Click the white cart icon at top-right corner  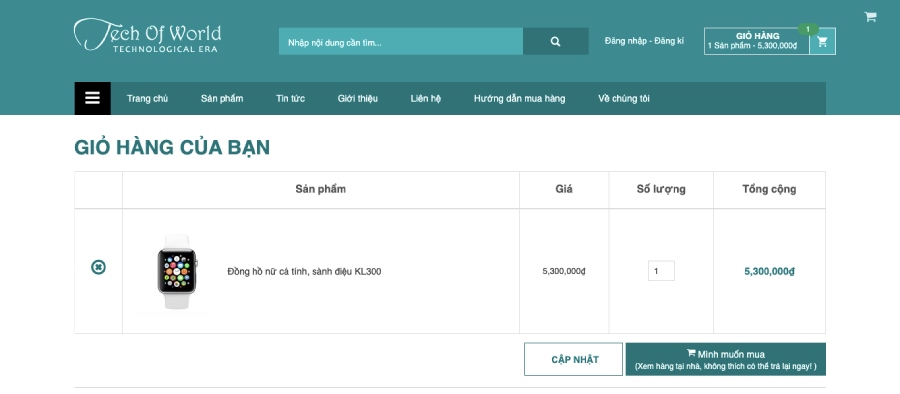click(x=870, y=17)
